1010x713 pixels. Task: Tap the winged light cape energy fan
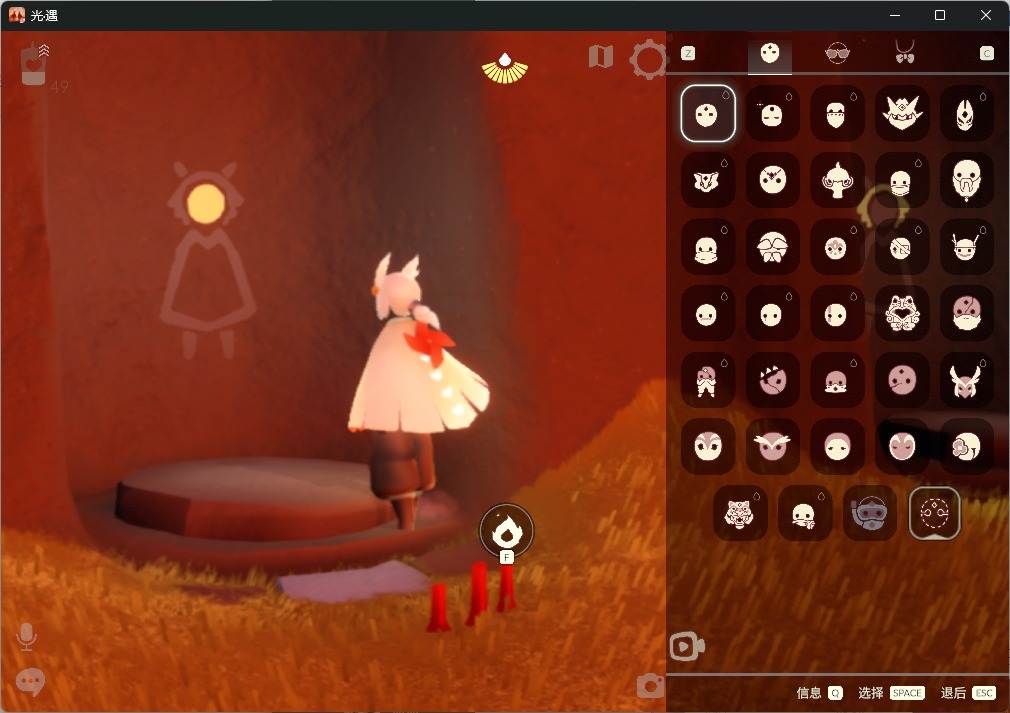click(x=505, y=69)
